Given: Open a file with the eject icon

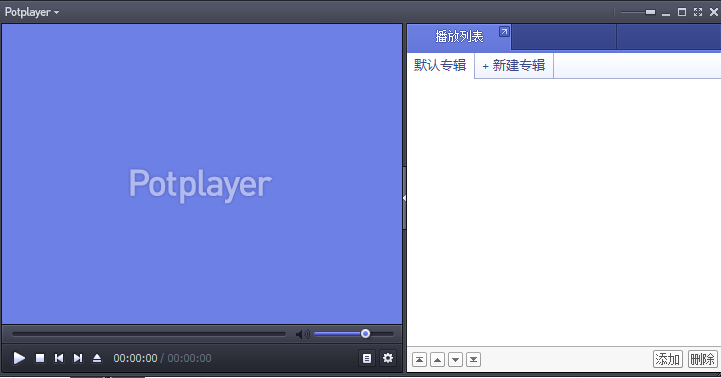Looking at the screenshot, I should pyautogui.click(x=97, y=358).
